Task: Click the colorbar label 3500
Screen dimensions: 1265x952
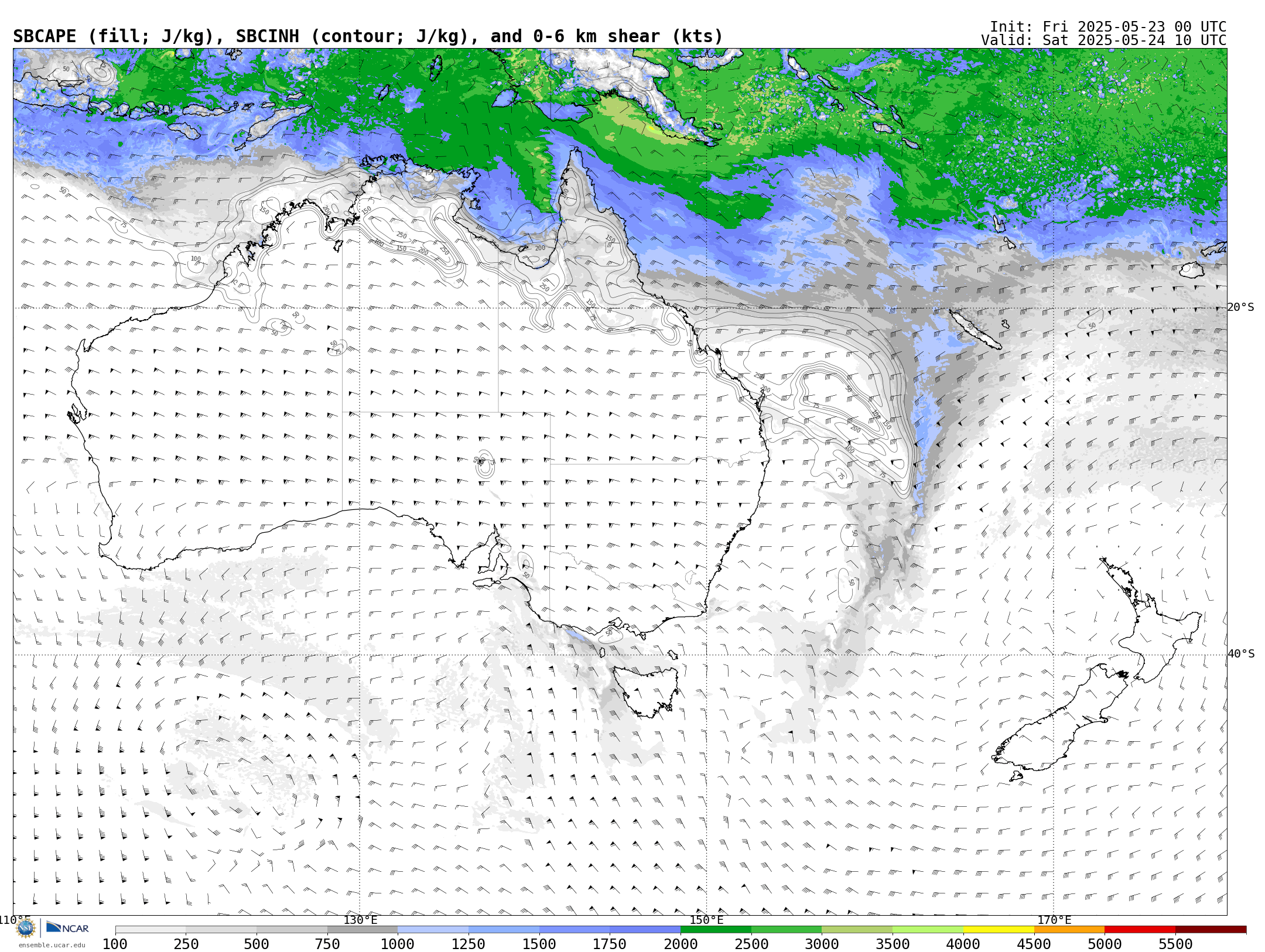Action: (893, 944)
